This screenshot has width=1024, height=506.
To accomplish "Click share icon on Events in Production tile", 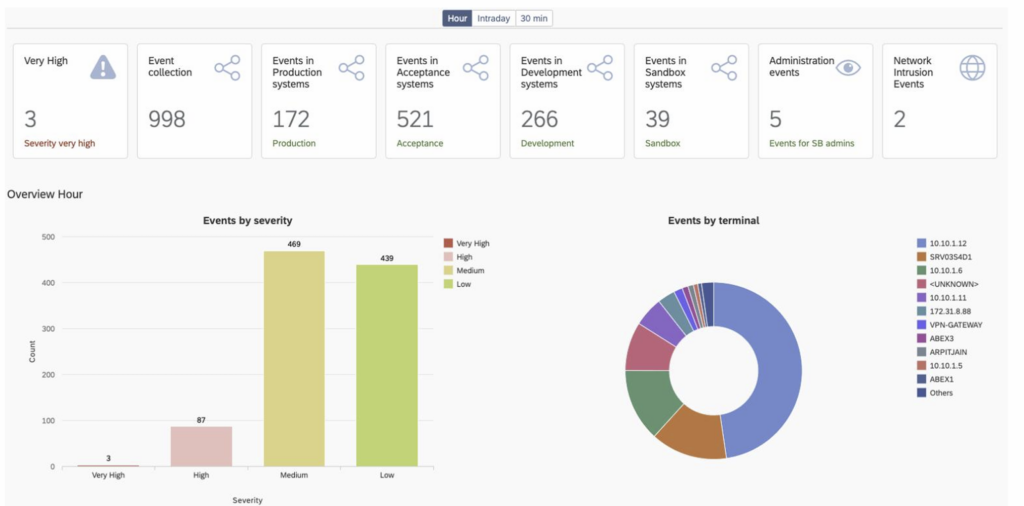I will point(351,67).
